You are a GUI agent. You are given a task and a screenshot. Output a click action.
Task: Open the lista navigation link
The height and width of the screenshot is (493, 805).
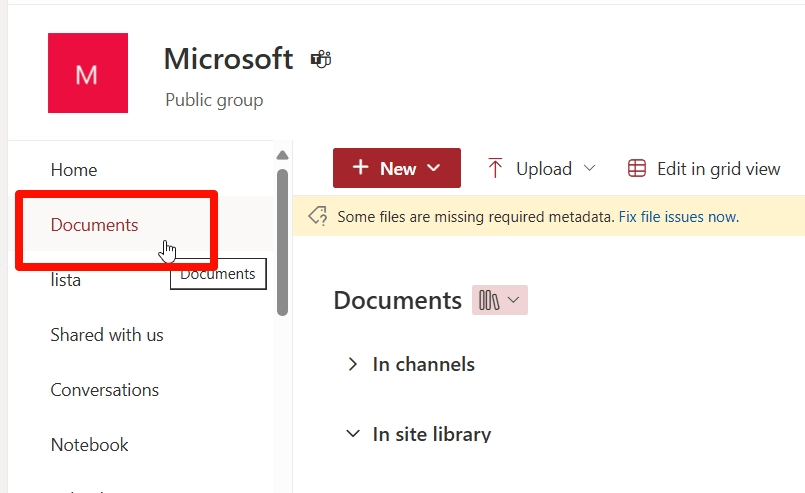(x=66, y=280)
